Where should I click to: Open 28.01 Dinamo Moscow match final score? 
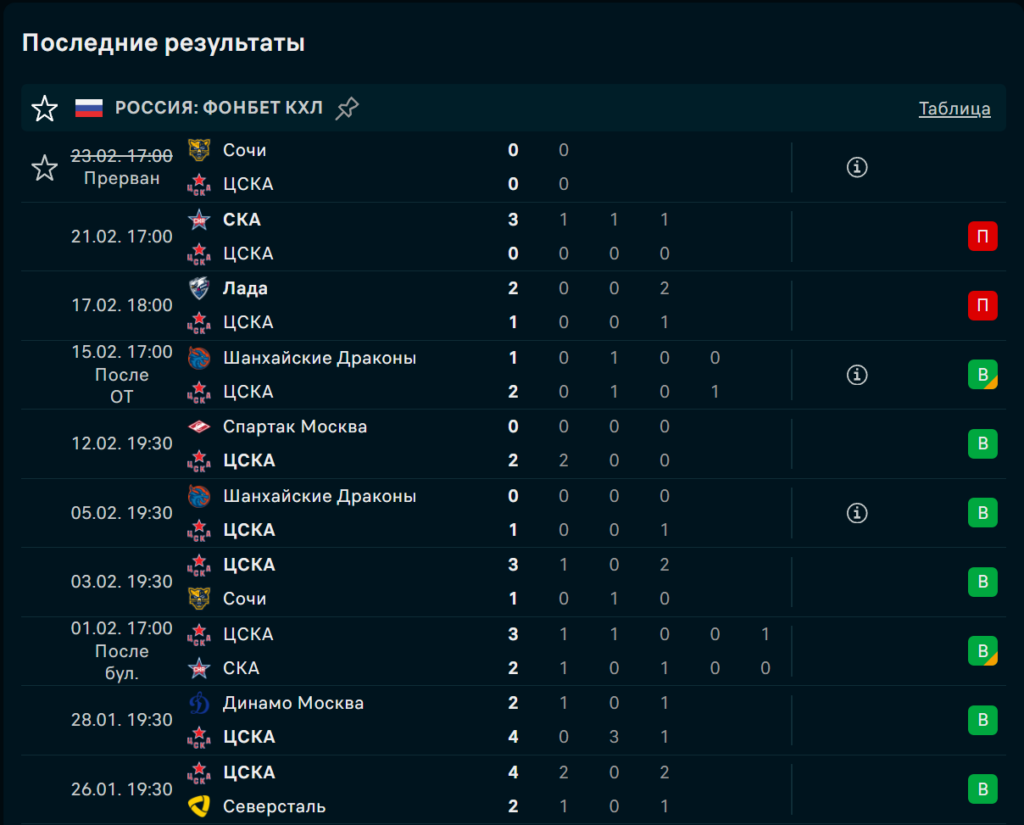point(513,720)
